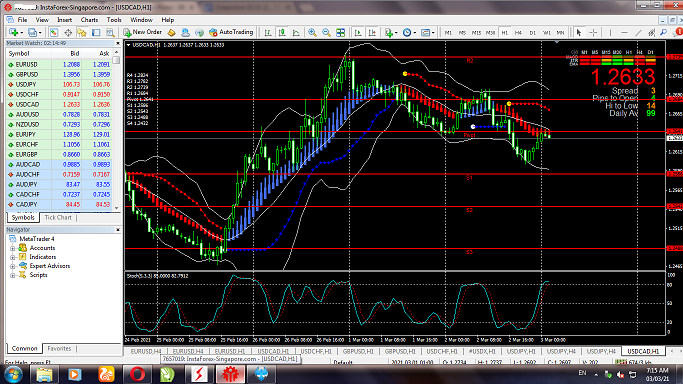The height and width of the screenshot is (384, 683).
Task: Draw a trendline tool
Action: [x=638, y=33]
